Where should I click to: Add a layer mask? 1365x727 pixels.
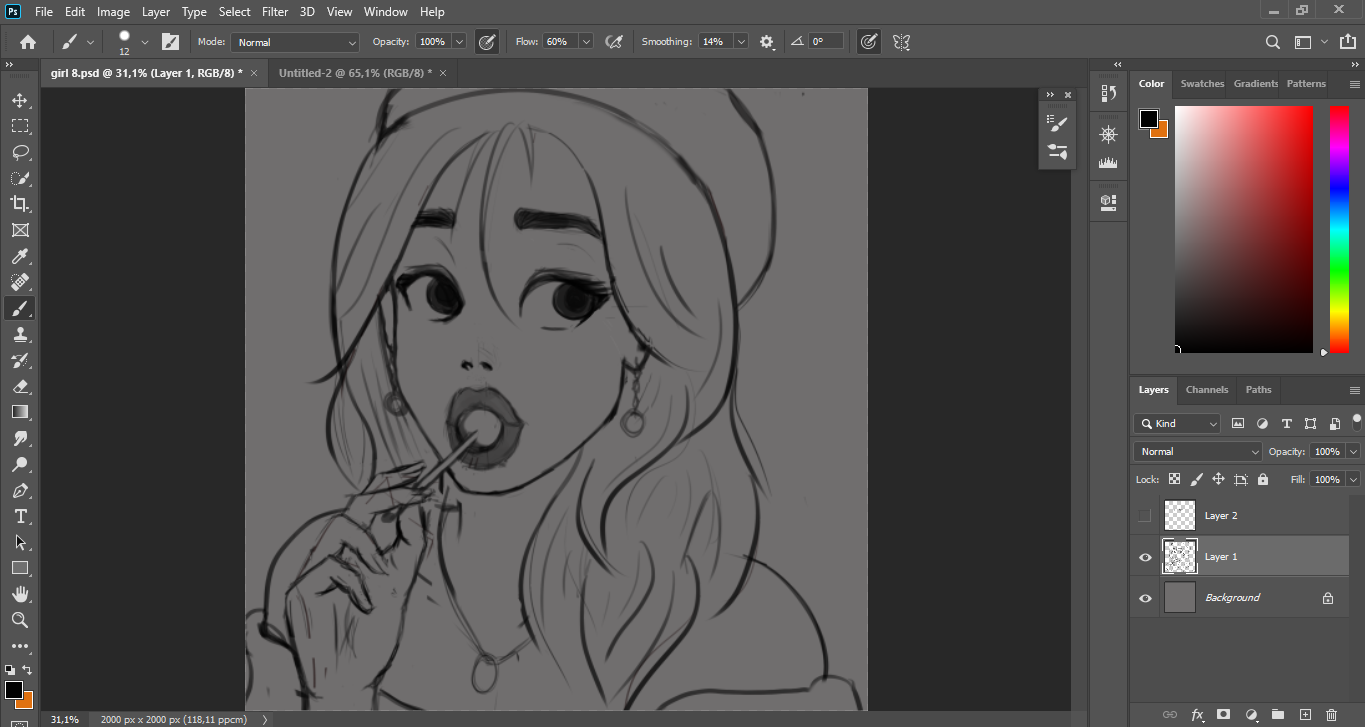point(1224,715)
